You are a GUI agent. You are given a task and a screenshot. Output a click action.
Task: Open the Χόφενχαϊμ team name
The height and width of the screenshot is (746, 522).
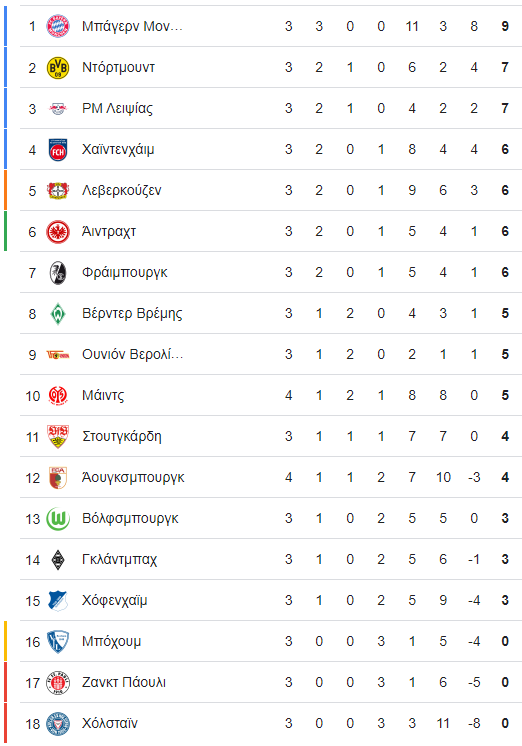115,600
